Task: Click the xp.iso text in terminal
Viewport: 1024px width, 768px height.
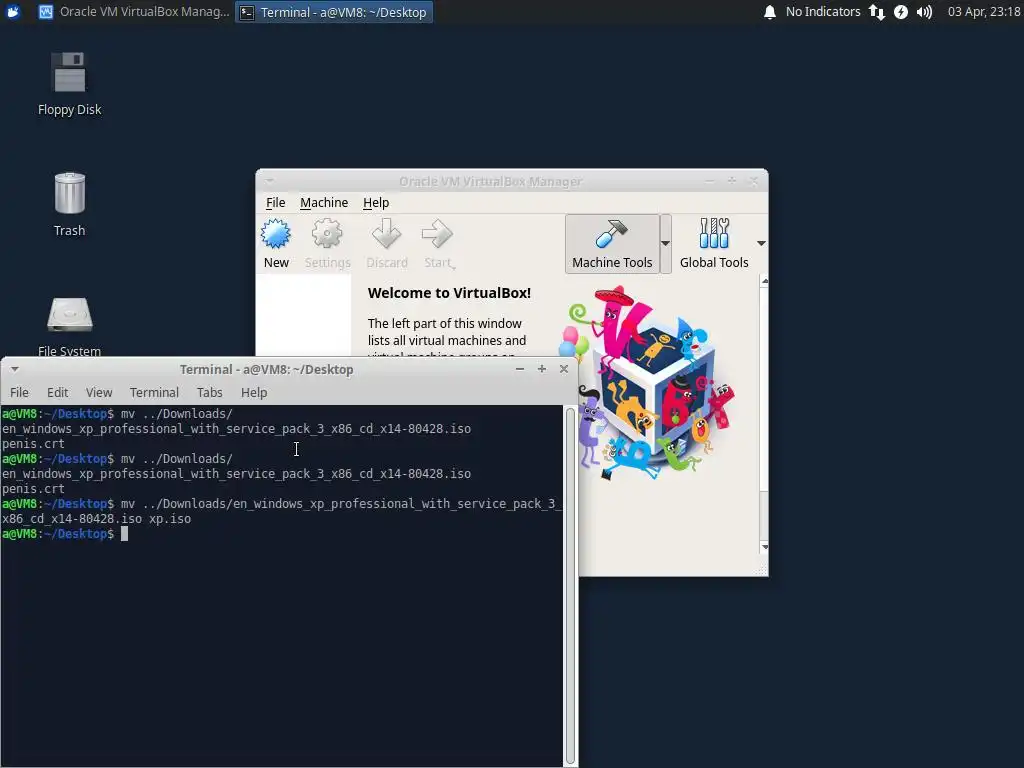Action: 170,519
